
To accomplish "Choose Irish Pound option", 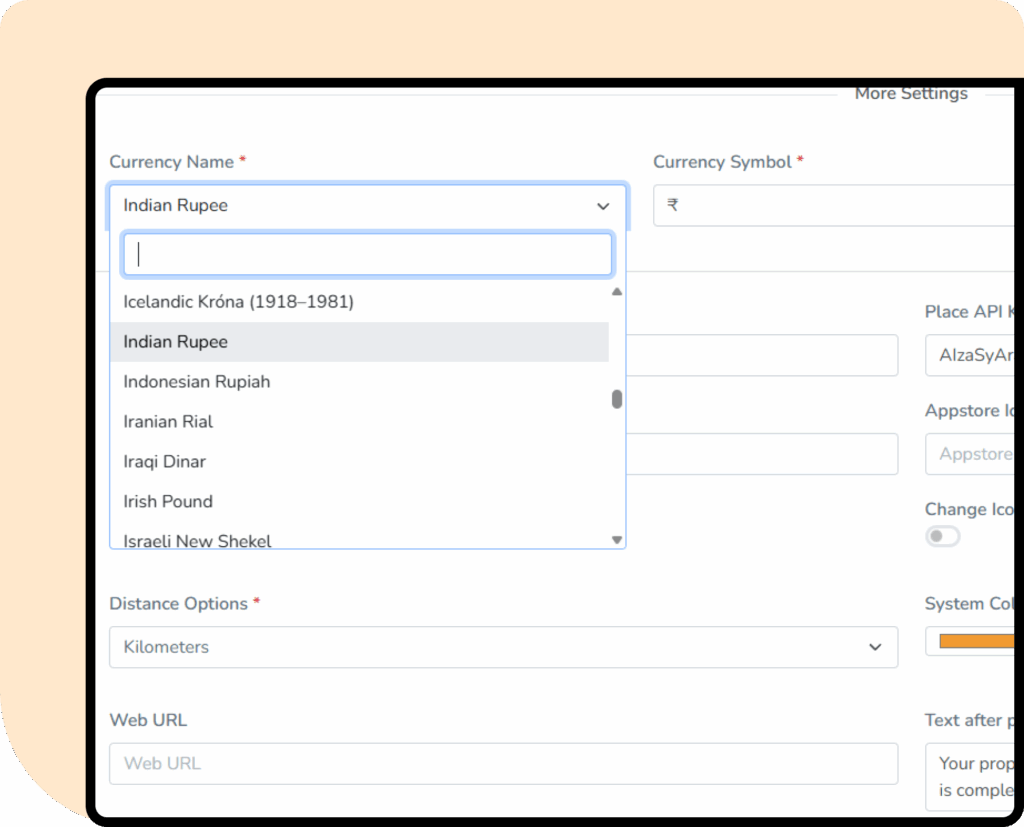I will coord(359,501).
